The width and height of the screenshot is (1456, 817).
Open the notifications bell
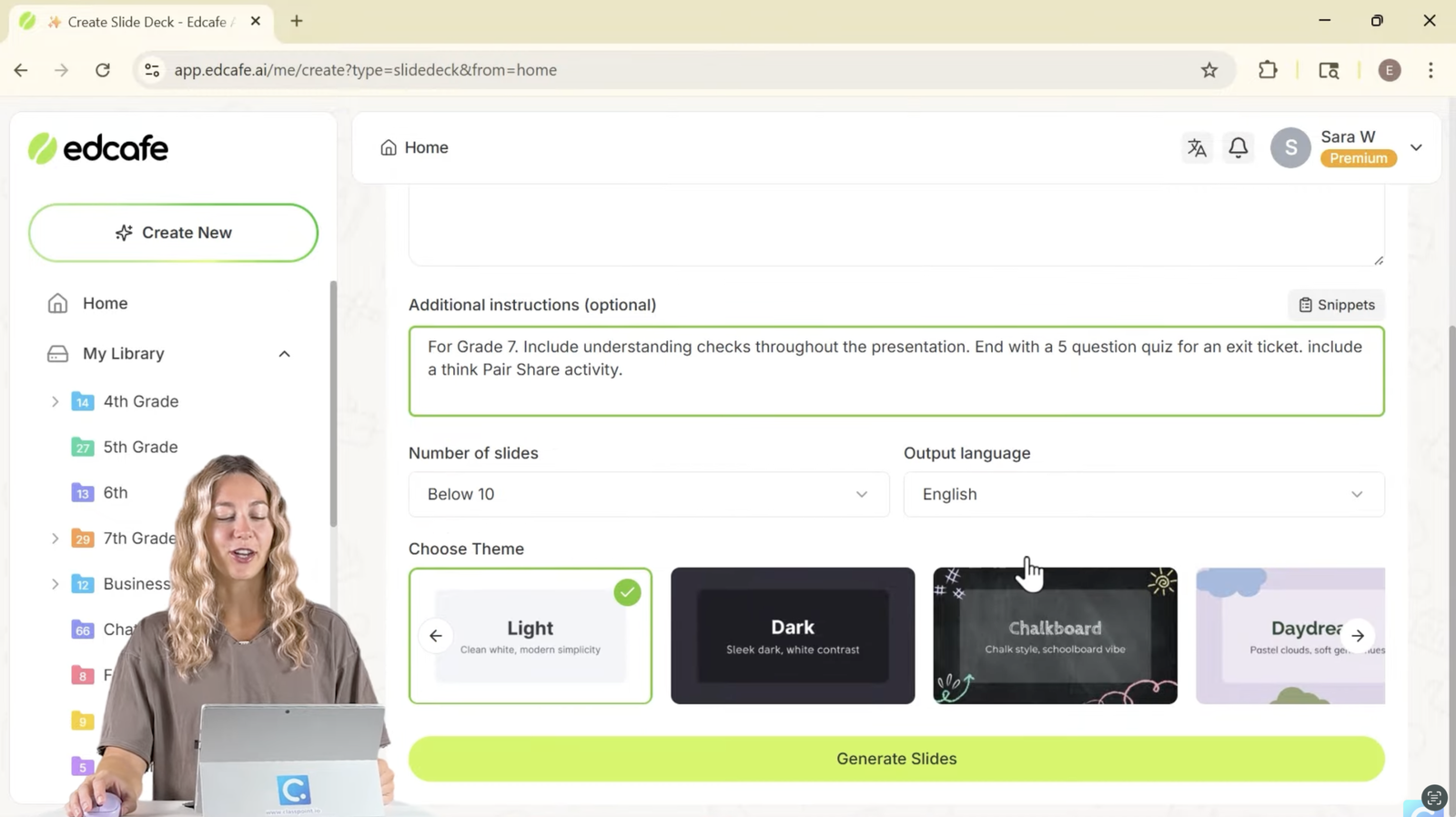tap(1238, 147)
